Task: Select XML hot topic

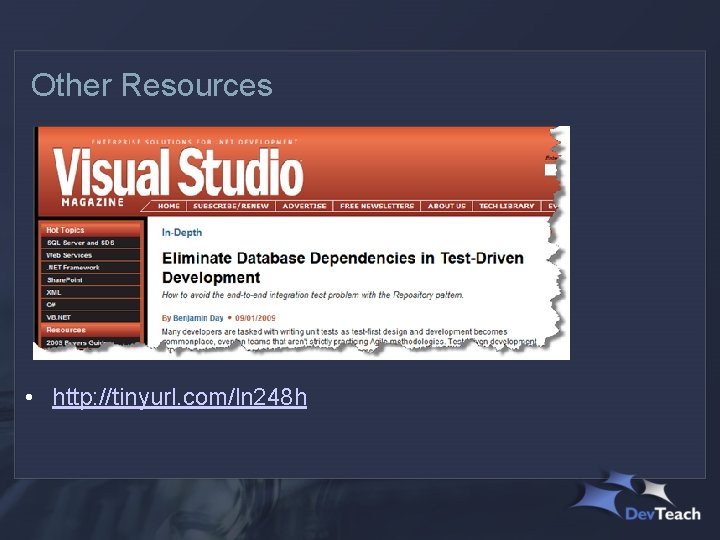Action: (90, 292)
